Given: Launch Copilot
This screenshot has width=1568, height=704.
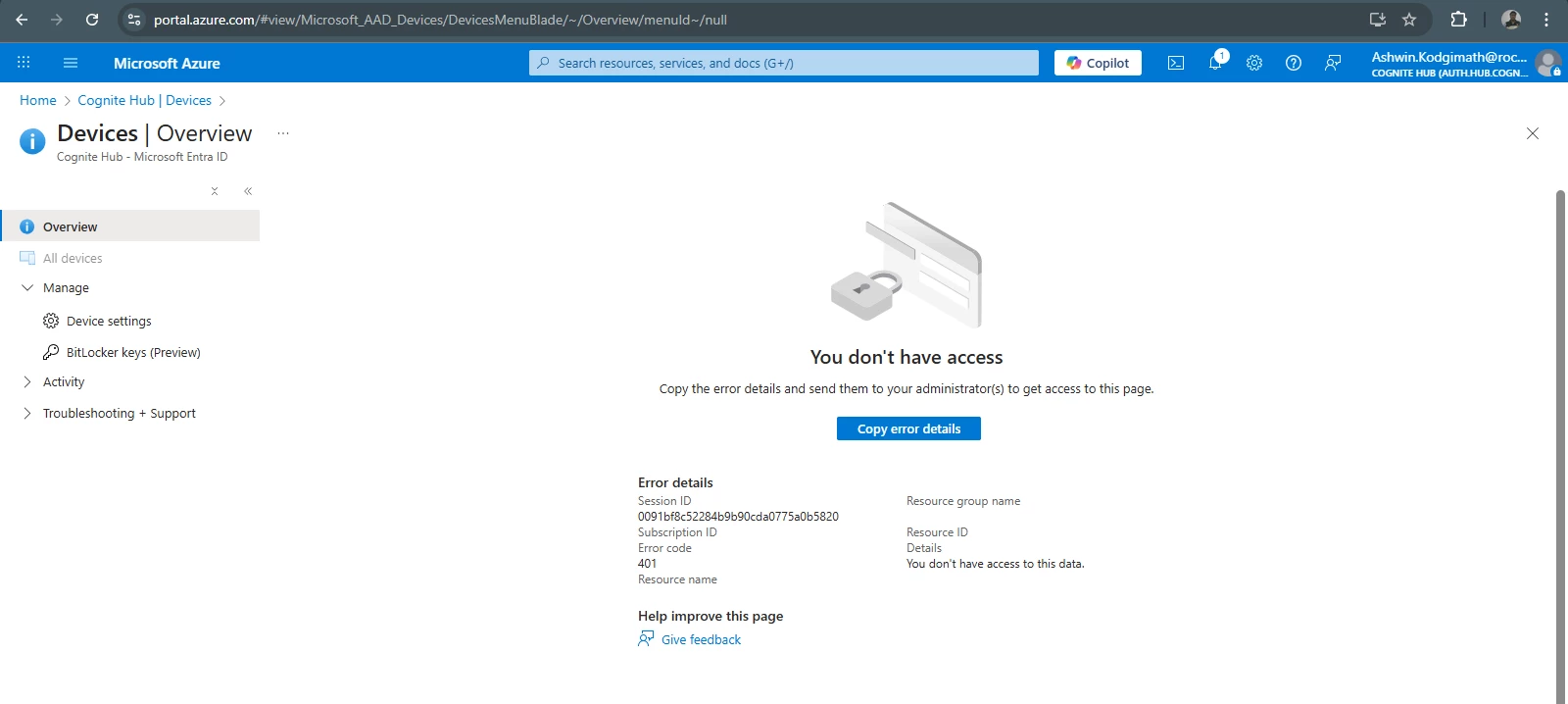Looking at the screenshot, I should coord(1098,63).
